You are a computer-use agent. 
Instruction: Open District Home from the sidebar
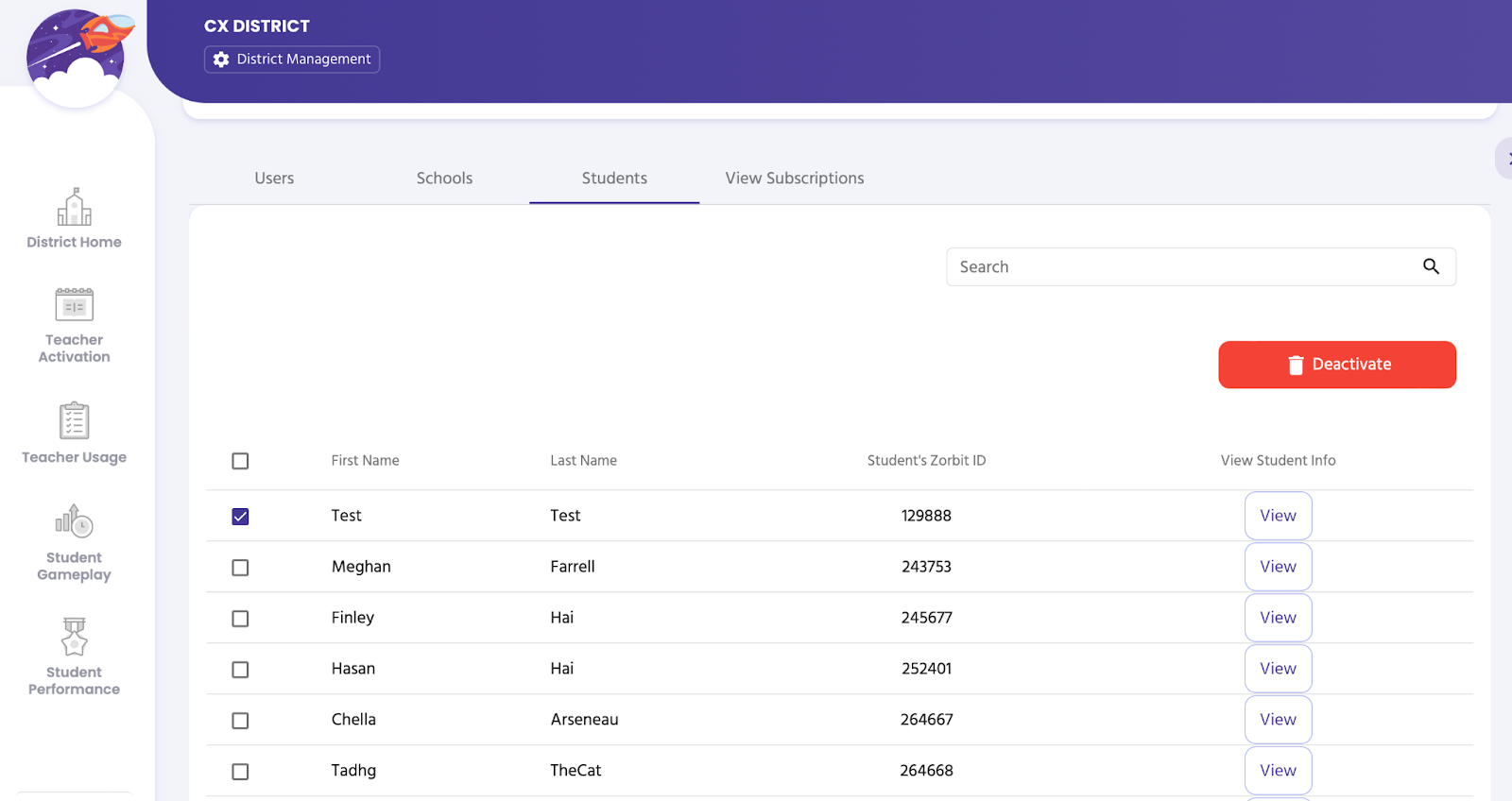click(x=74, y=218)
